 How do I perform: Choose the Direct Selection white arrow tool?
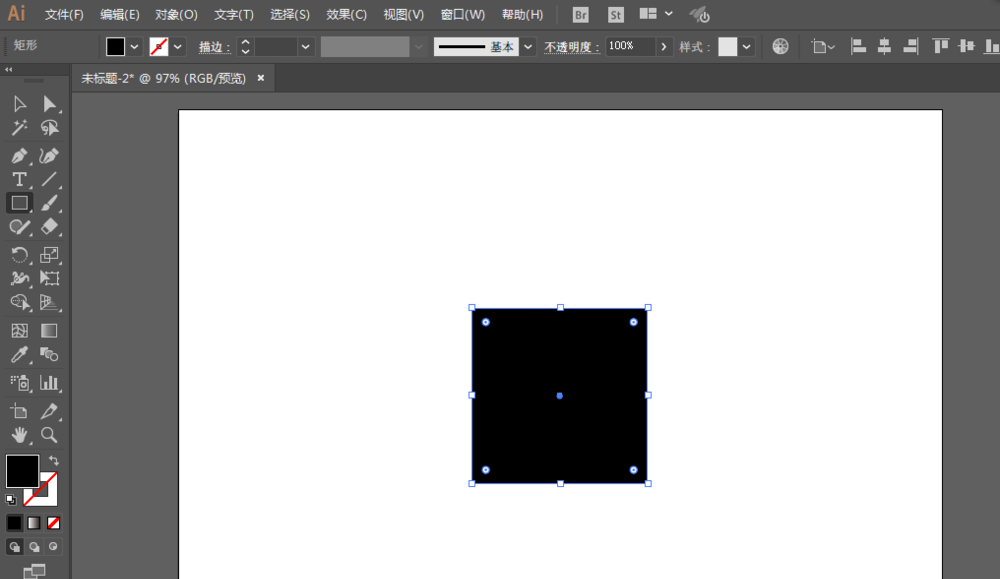coord(49,104)
